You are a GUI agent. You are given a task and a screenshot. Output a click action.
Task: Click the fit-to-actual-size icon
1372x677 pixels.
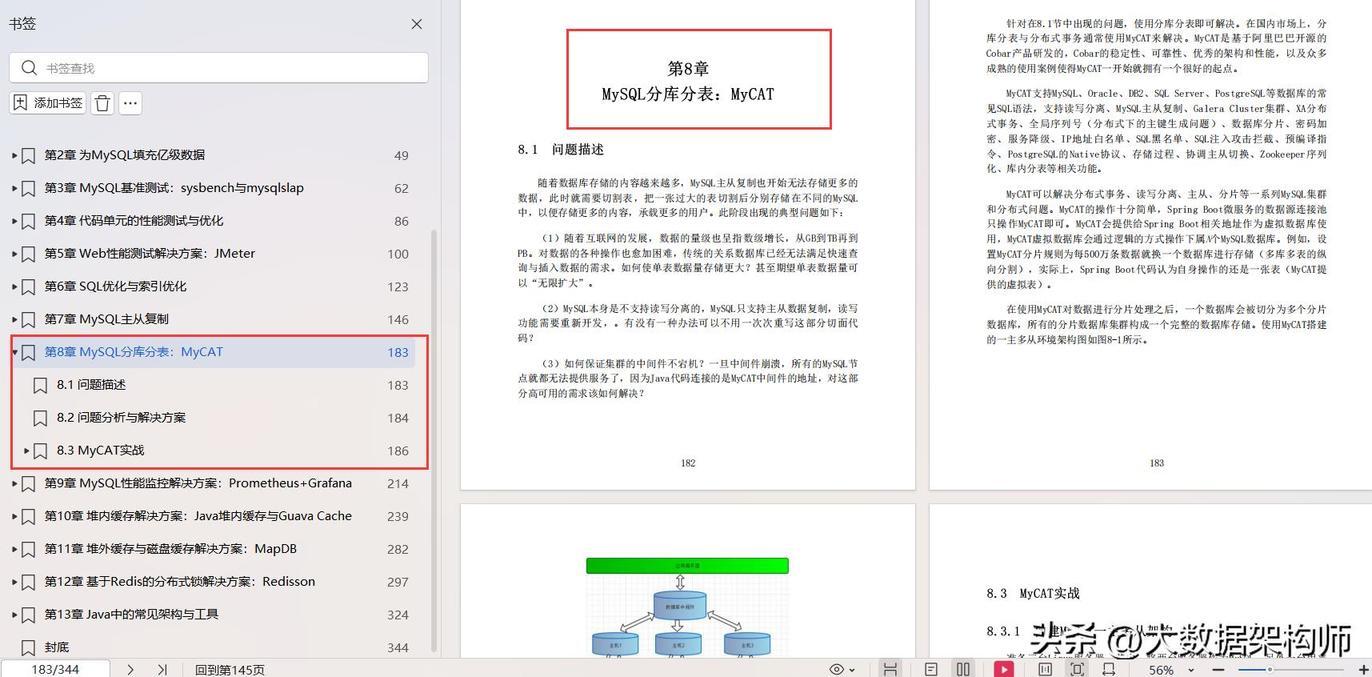point(1045,669)
